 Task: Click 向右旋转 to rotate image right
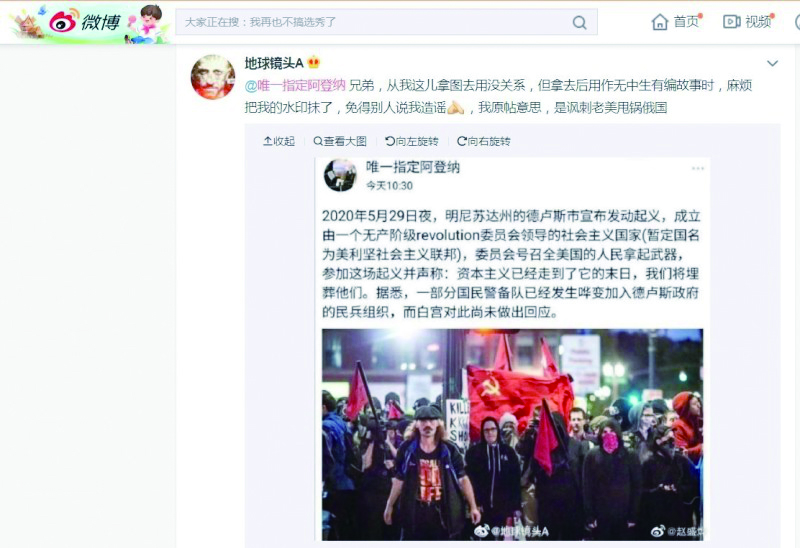(x=484, y=141)
